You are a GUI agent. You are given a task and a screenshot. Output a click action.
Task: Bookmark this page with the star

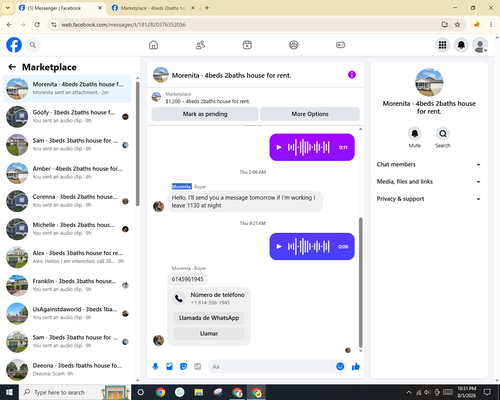pyautogui.click(x=457, y=25)
